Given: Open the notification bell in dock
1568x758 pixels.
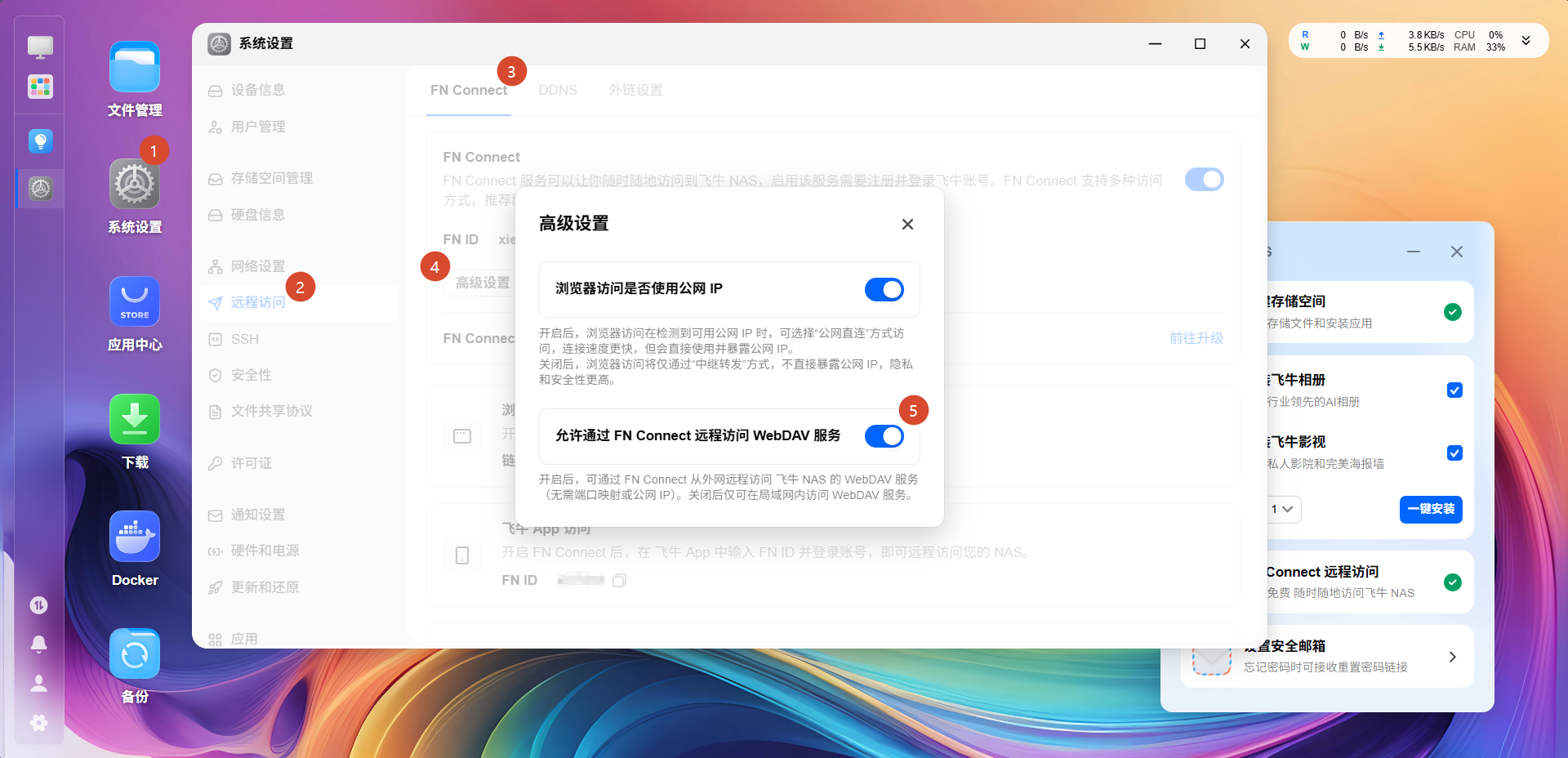Looking at the screenshot, I should click(x=38, y=644).
